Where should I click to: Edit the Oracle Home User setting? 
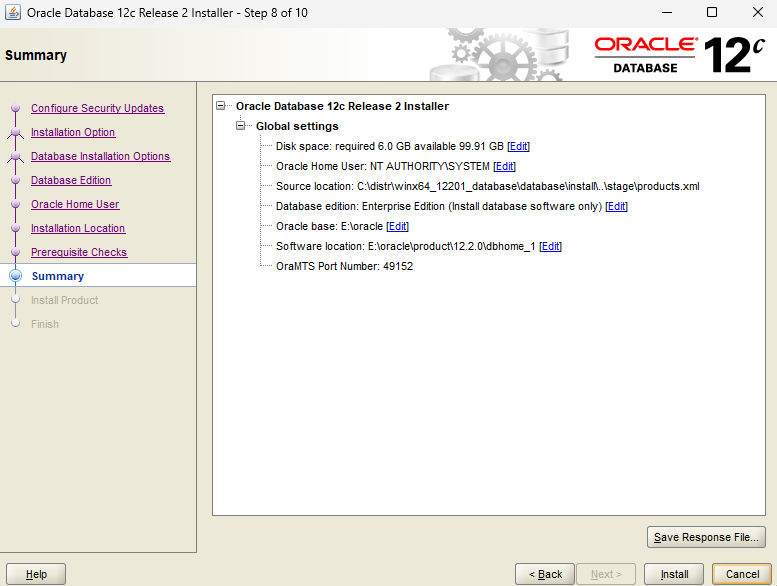[x=504, y=166]
